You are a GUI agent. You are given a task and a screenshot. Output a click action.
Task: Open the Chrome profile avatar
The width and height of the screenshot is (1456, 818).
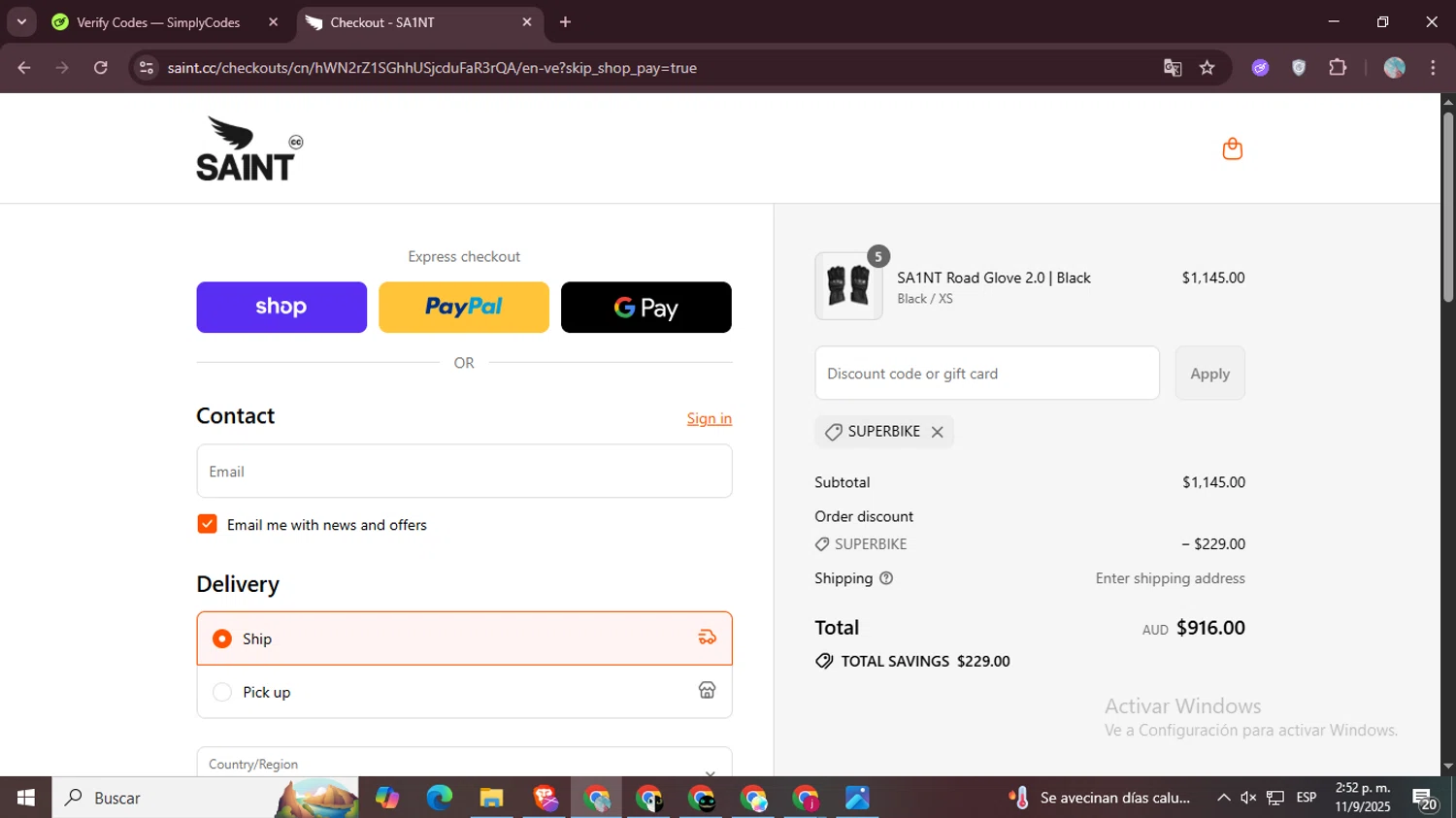pos(1395,68)
